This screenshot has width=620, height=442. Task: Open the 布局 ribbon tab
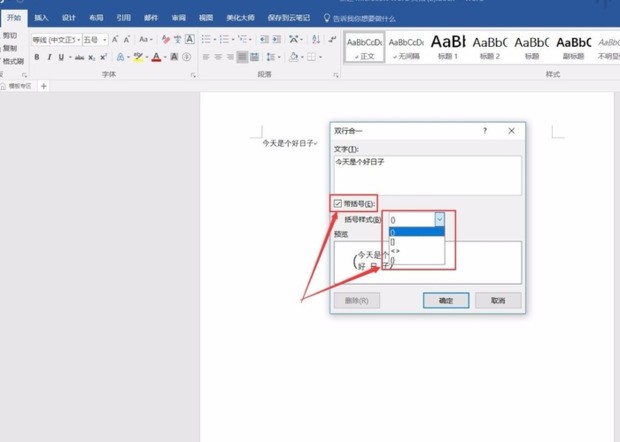click(95, 18)
